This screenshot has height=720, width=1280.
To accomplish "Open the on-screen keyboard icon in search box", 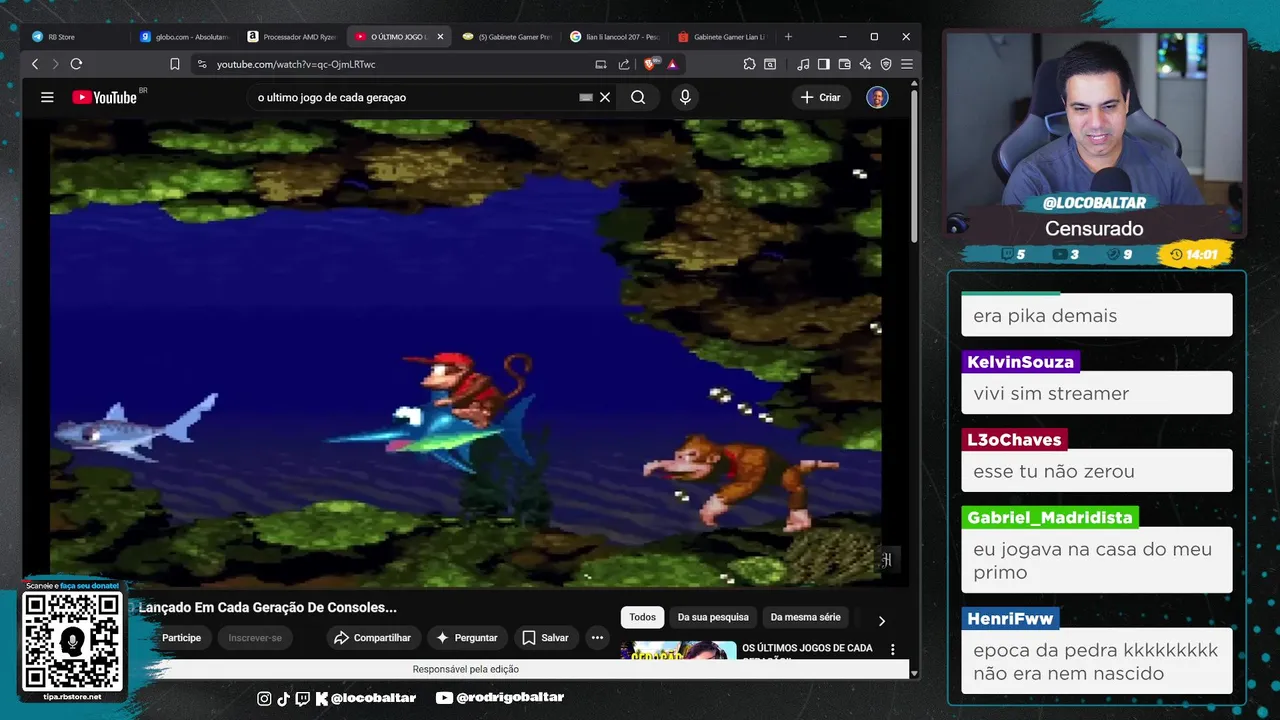I will 586,97.
